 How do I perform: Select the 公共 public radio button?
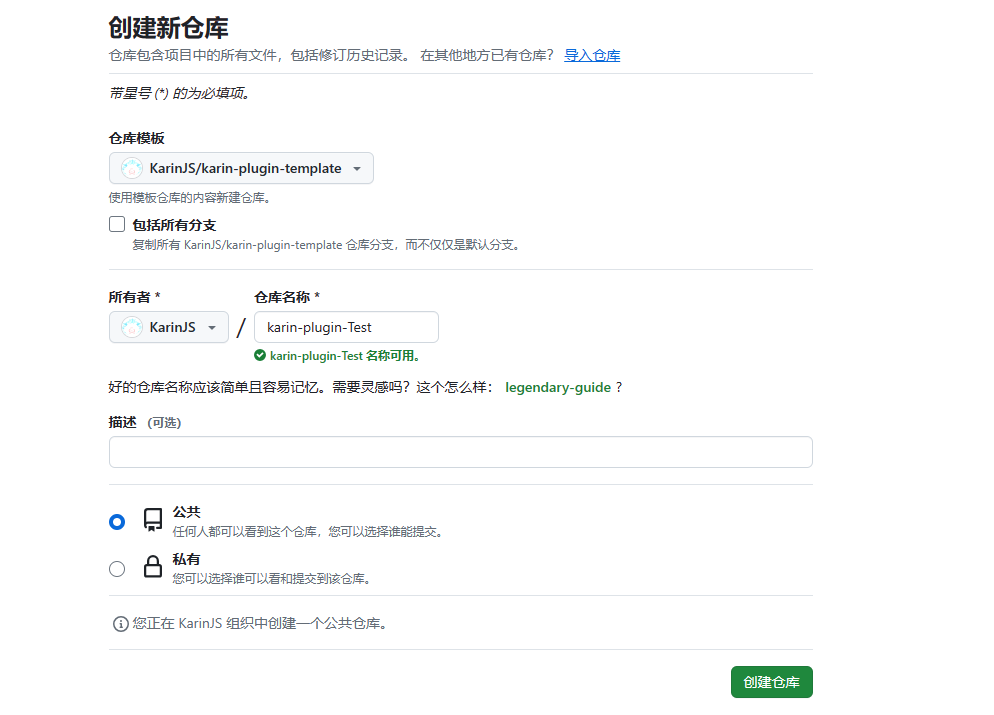(117, 522)
